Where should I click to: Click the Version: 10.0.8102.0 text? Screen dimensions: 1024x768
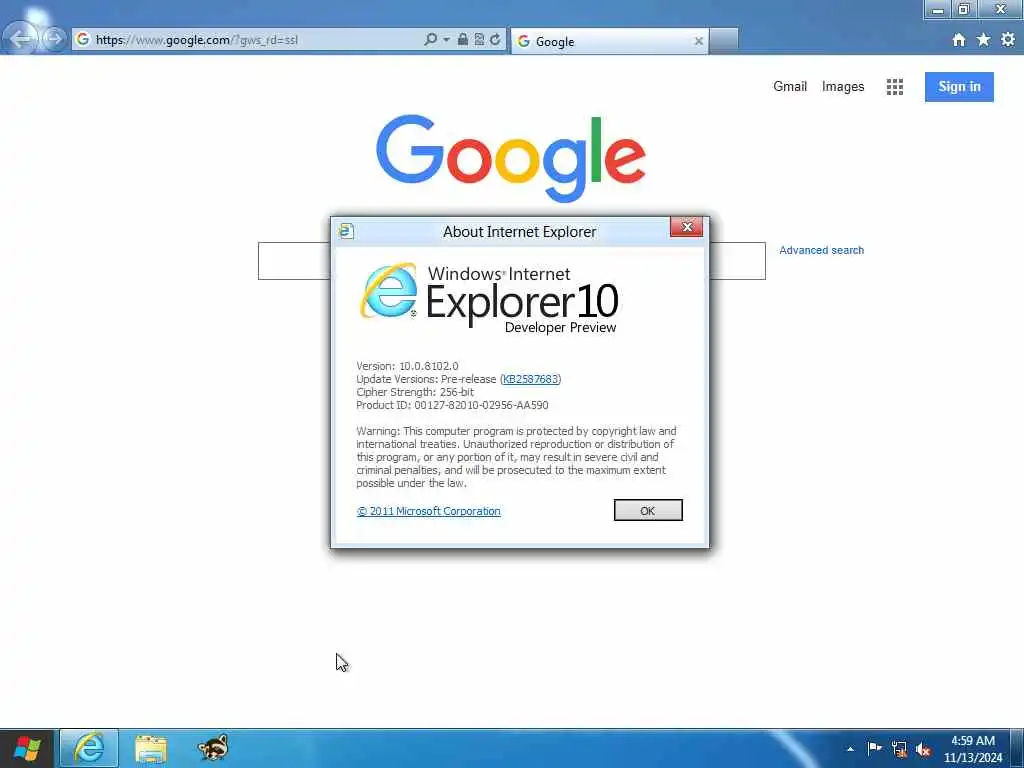(x=408, y=366)
